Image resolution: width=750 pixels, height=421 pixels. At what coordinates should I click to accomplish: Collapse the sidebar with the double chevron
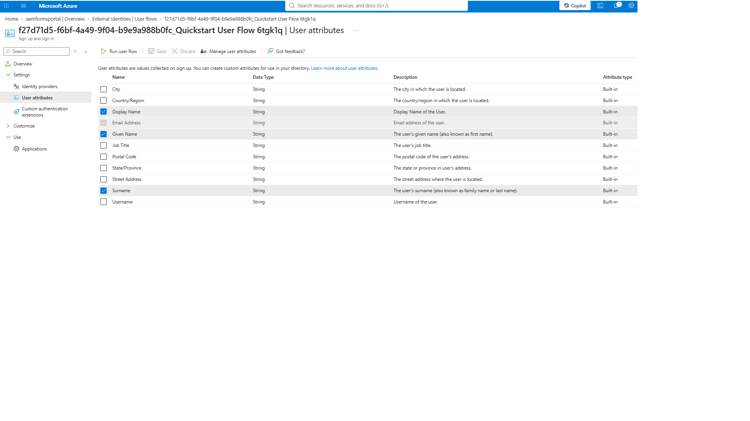point(86,51)
